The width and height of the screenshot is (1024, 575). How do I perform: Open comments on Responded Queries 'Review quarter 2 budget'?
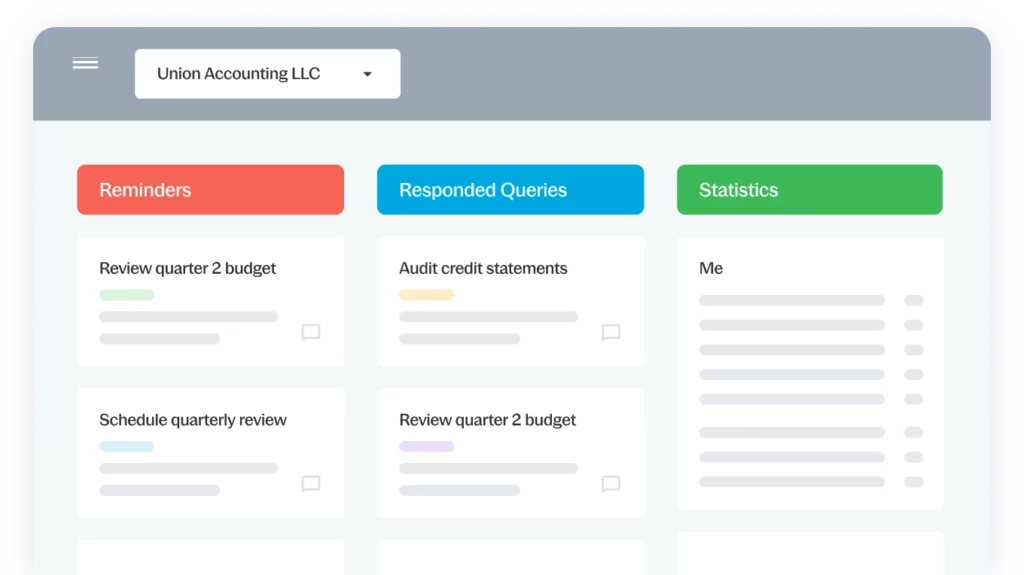tap(611, 484)
